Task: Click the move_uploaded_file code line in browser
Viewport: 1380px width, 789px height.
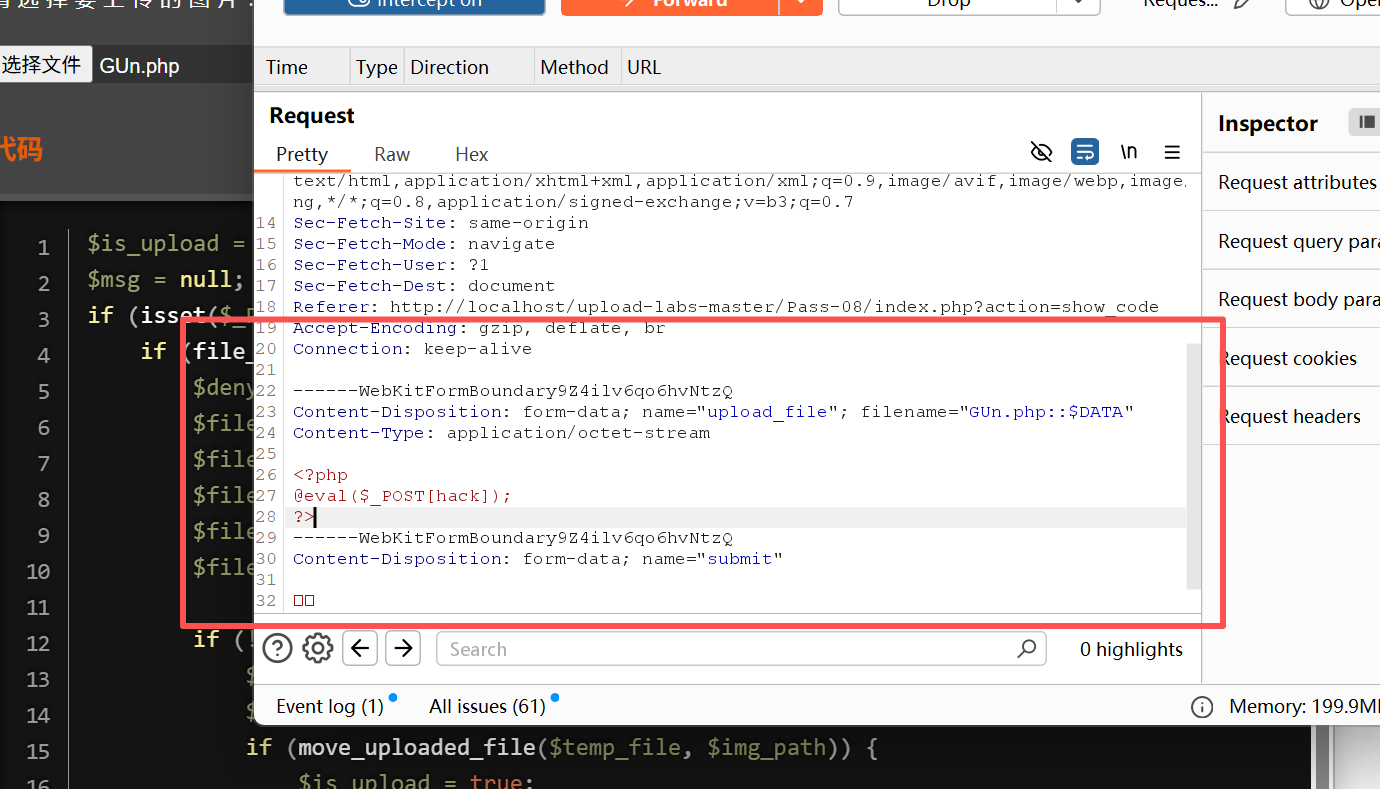Action: (x=562, y=748)
